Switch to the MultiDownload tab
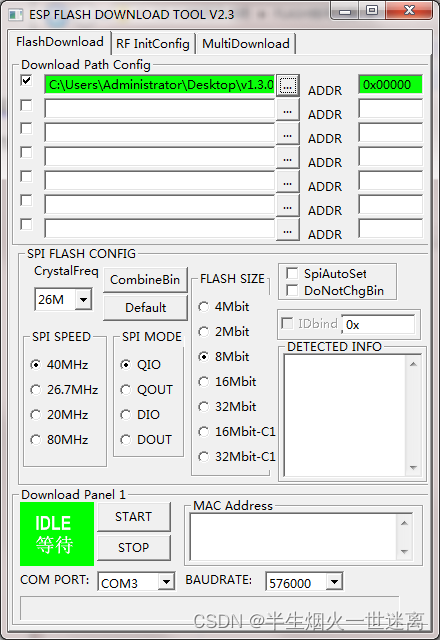Screen dimensions: 440x640 pyautogui.click(x=246, y=44)
